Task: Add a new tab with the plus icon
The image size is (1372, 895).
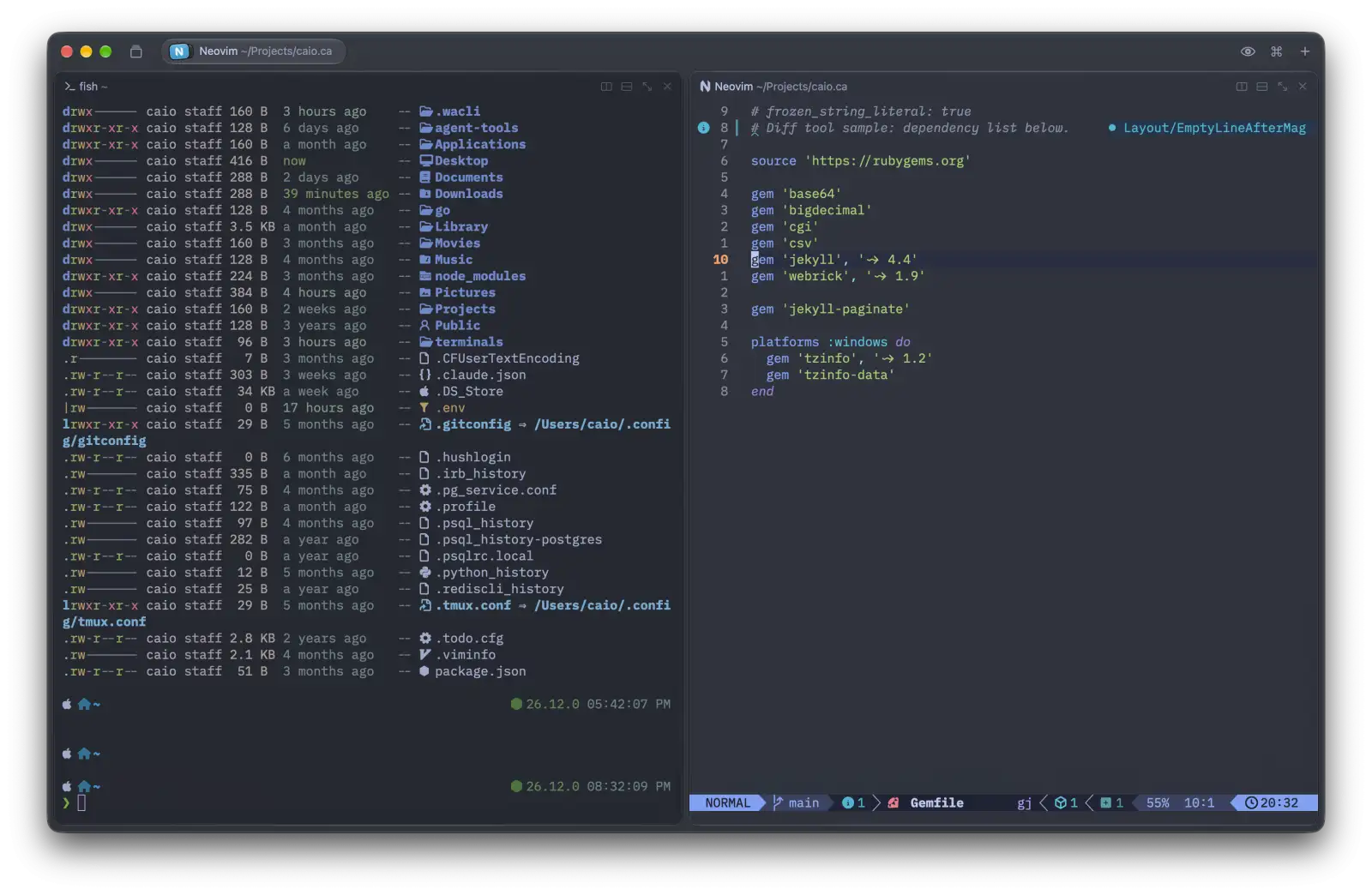Action: tap(1304, 51)
